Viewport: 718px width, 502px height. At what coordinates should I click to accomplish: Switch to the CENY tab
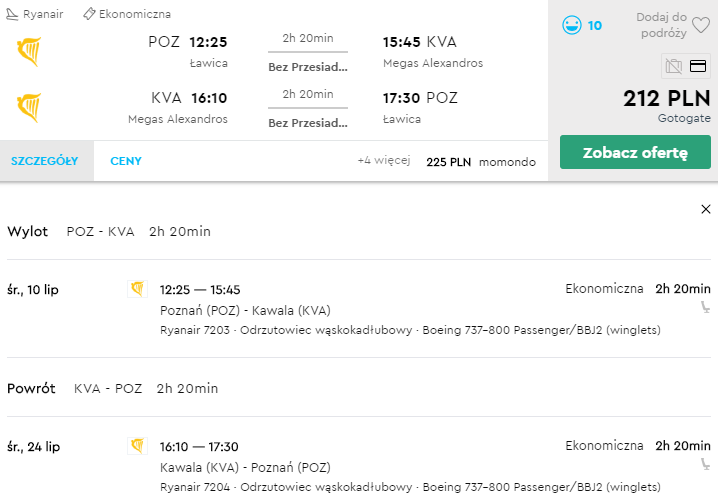pos(126,161)
